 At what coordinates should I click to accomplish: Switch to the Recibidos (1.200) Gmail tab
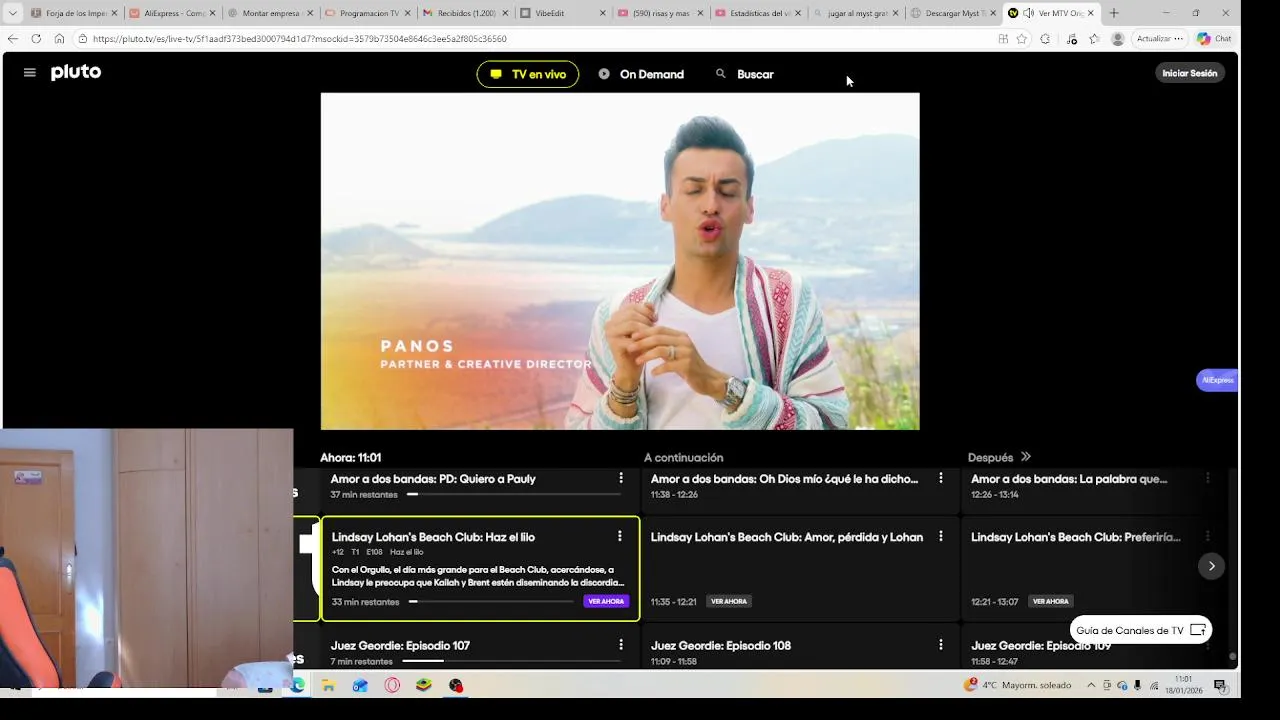coord(464,13)
